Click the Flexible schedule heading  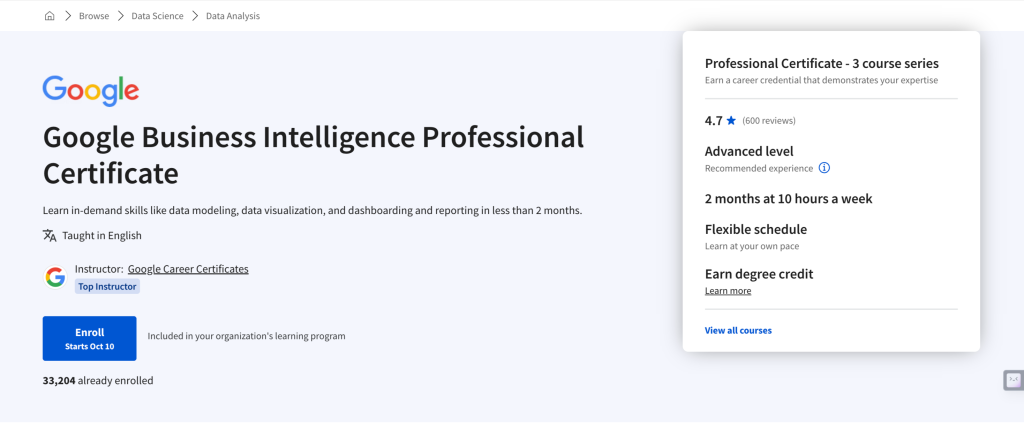[x=756, y=230]
